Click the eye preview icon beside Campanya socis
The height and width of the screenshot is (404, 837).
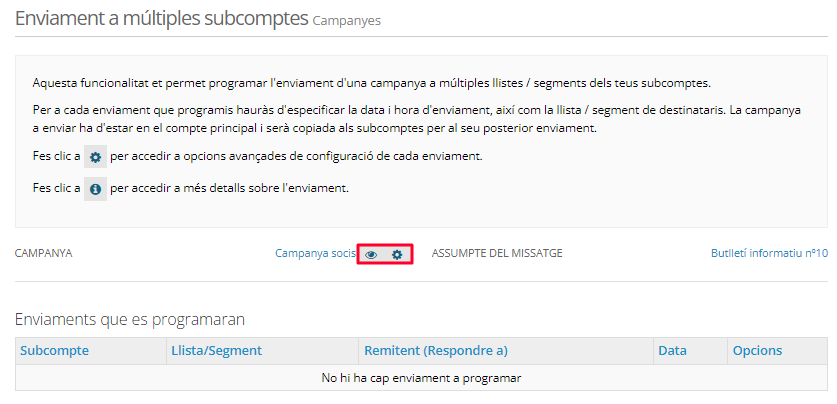(x=371, y=255)
